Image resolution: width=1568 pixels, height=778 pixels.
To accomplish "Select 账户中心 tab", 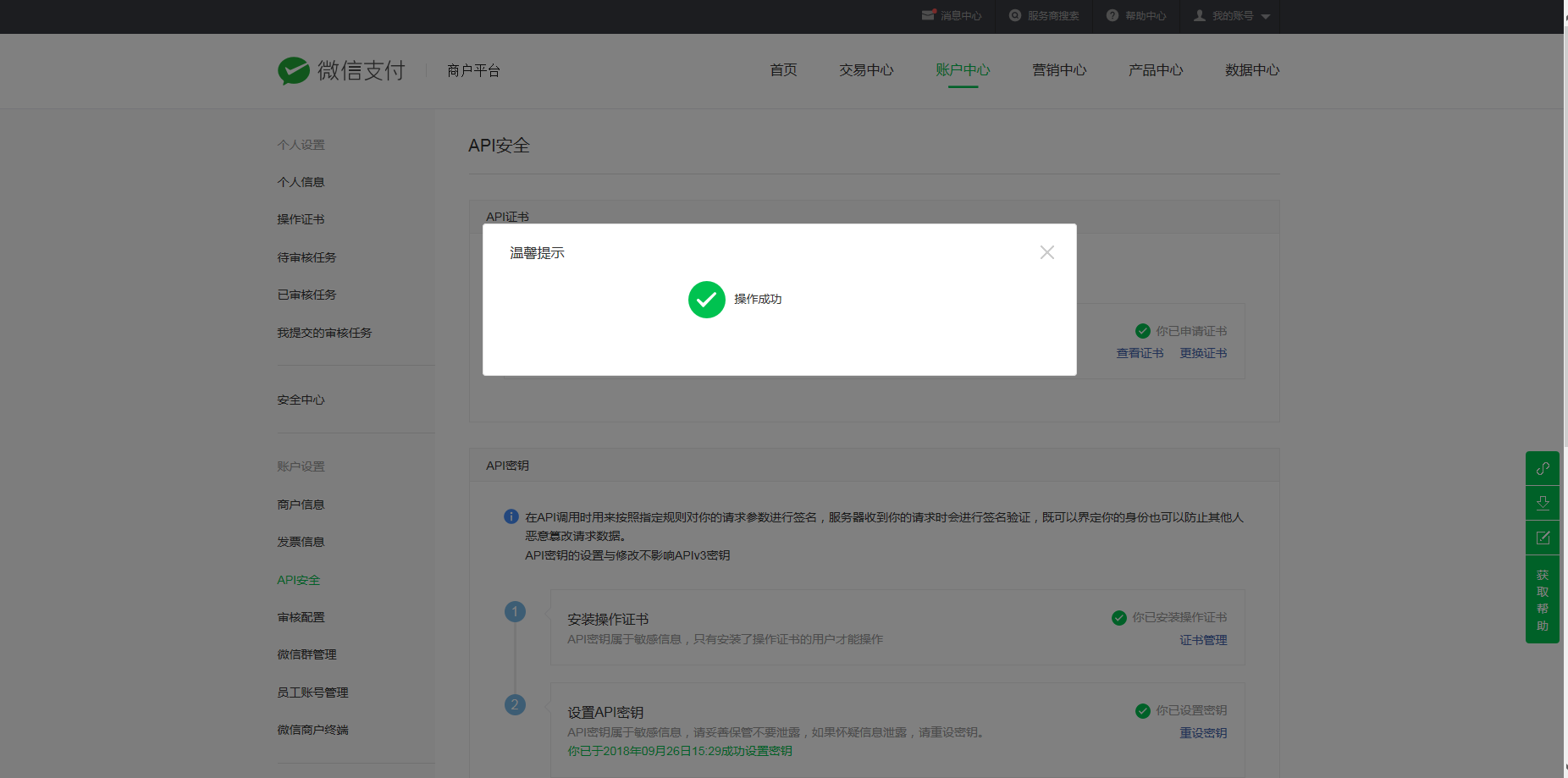I will tap(963, 70).
